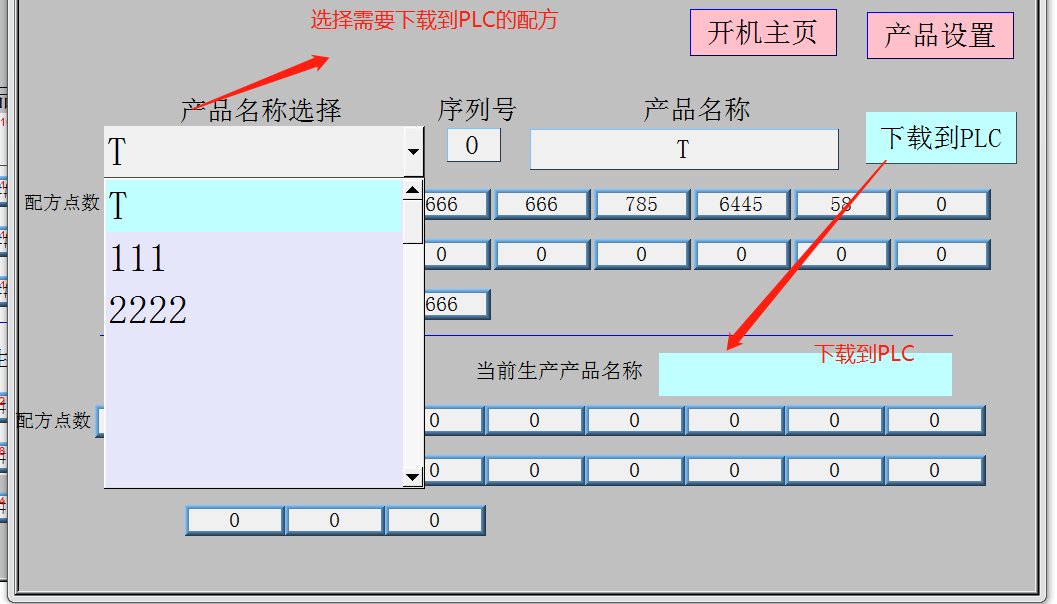Click the dropdown list scroll-up arrow
Viewport: 1057px width, 604px height.
tap(412, 190)
